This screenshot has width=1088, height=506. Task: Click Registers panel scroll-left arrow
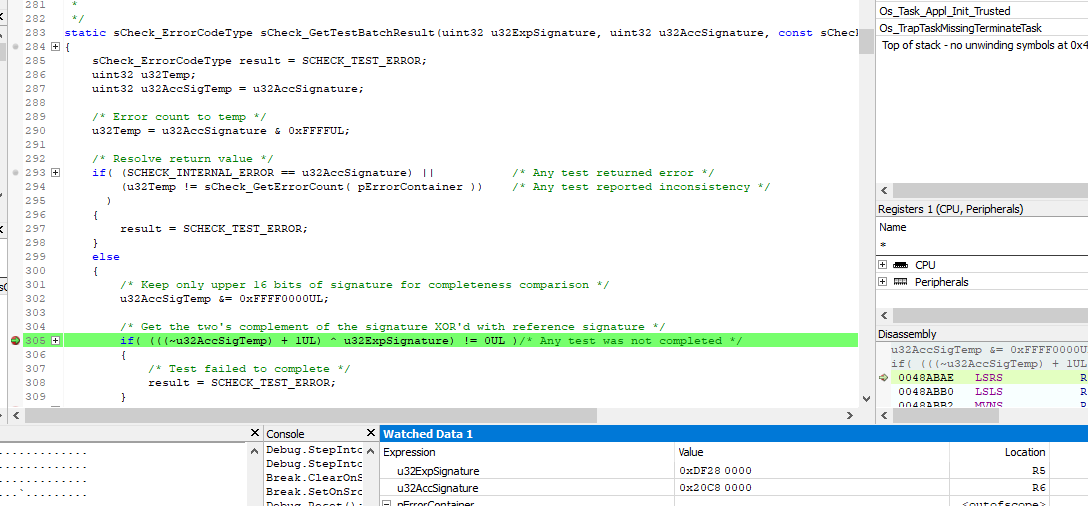click(x=884, y=315)
